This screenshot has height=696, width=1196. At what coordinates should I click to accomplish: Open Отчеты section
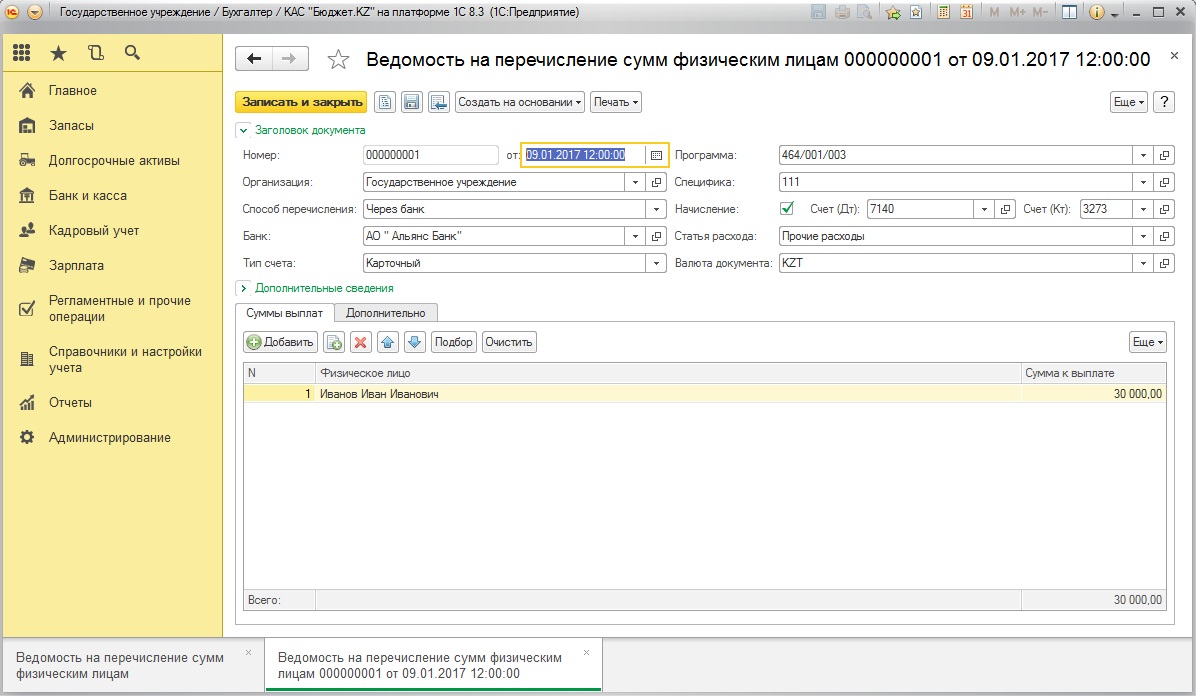70,403
